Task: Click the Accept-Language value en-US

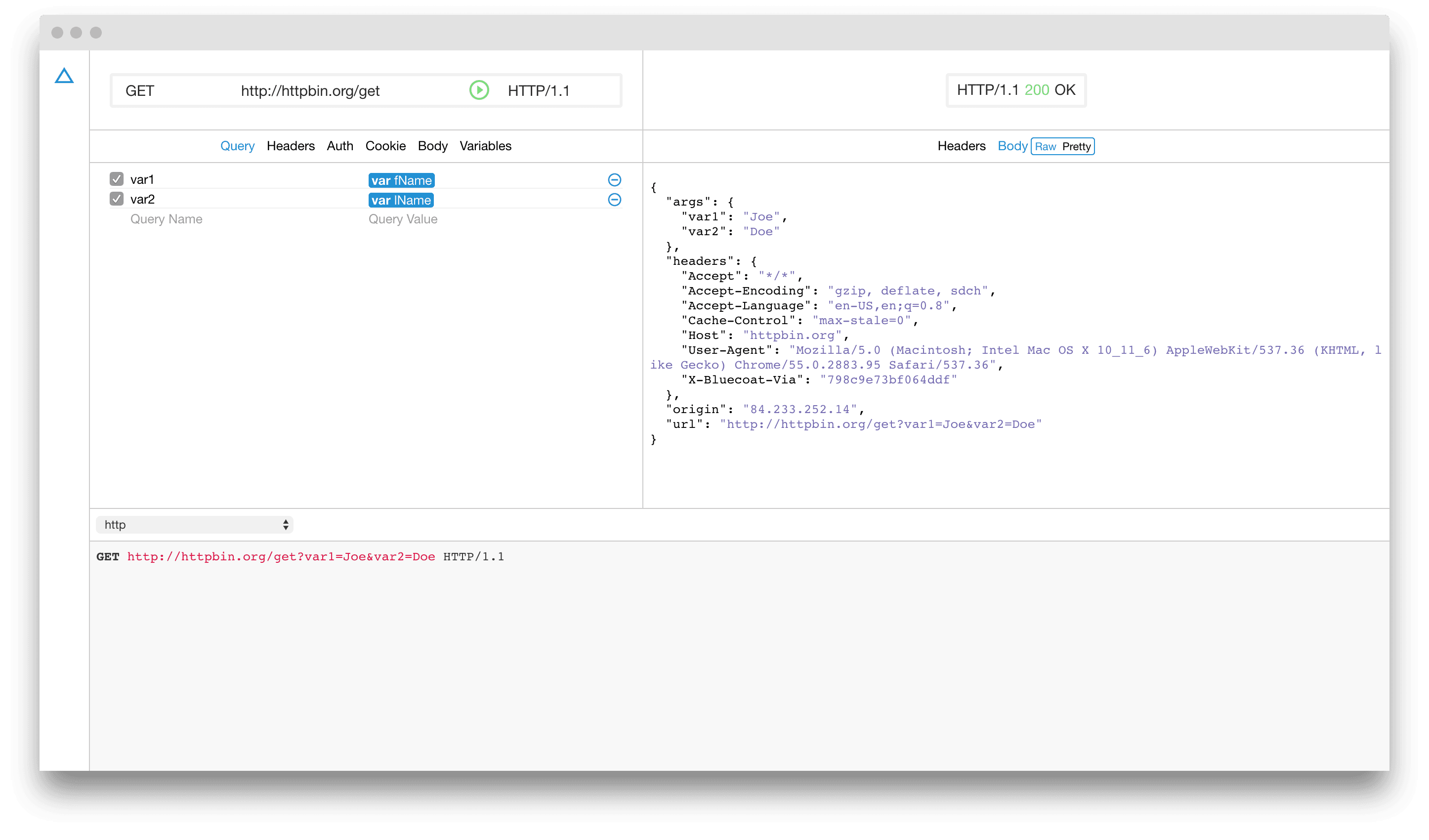Action: pyautogui.click(x=888, y=305)
